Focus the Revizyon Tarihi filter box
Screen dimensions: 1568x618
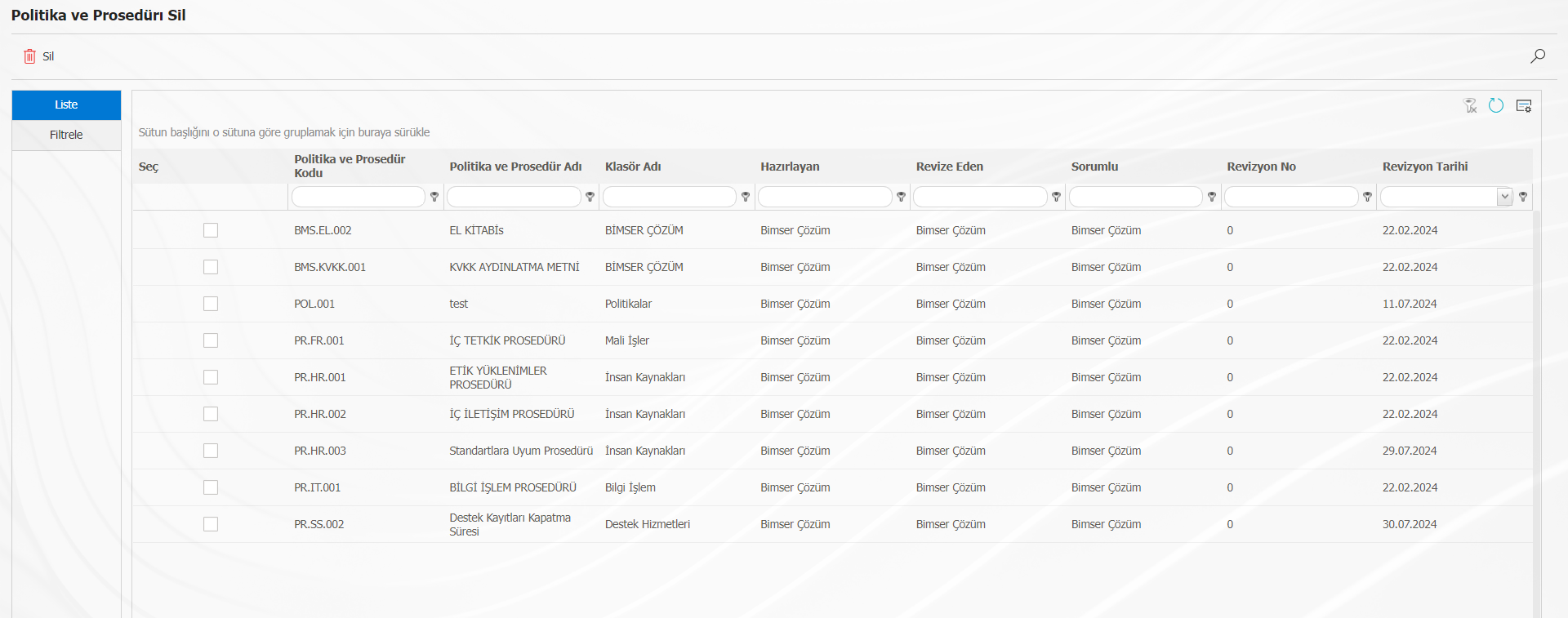click(x=1439, y=197)
